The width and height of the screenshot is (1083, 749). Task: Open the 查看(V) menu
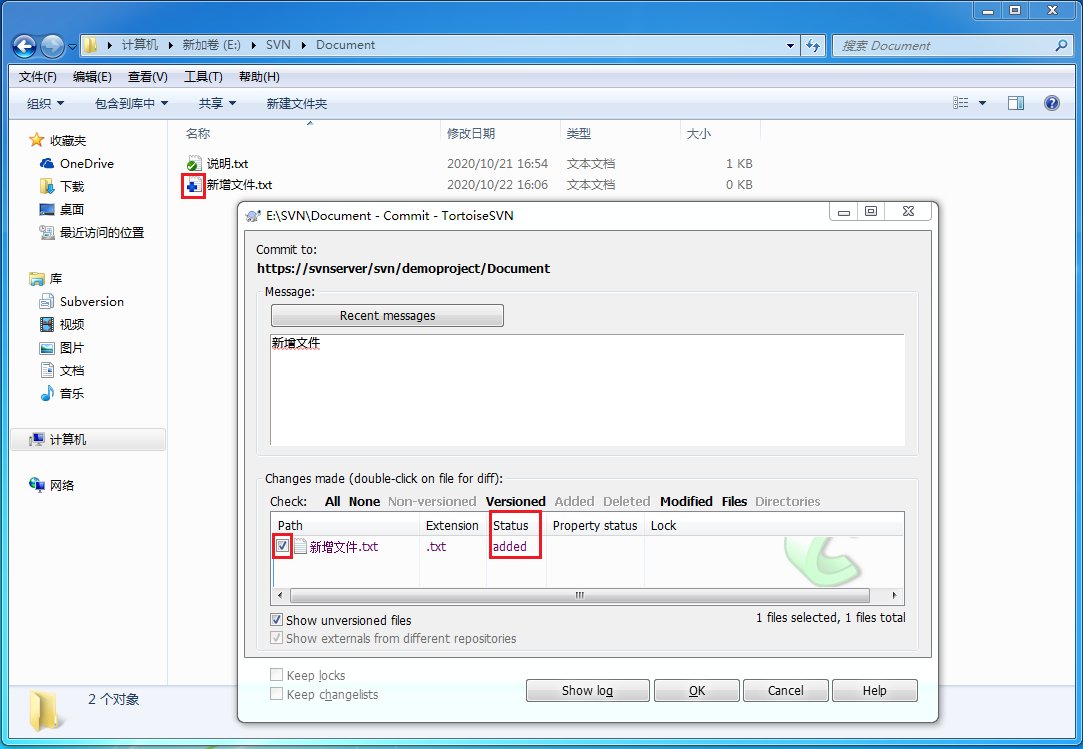click(x=148, y=77)
